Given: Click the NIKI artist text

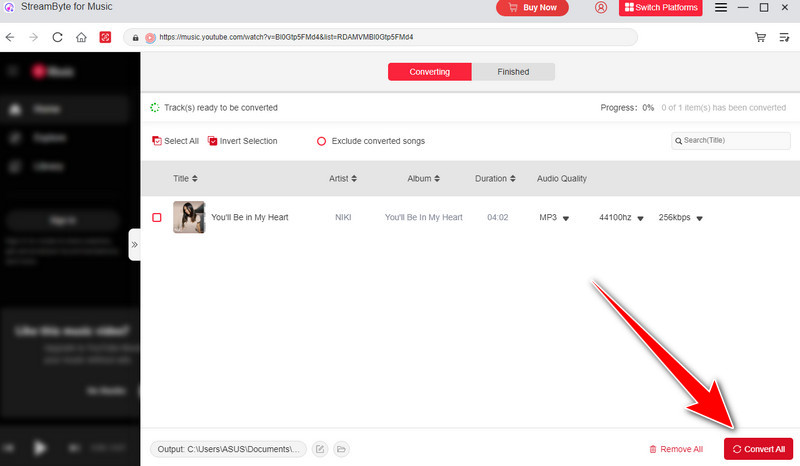Looking at the screenshot, I should 343,217.
